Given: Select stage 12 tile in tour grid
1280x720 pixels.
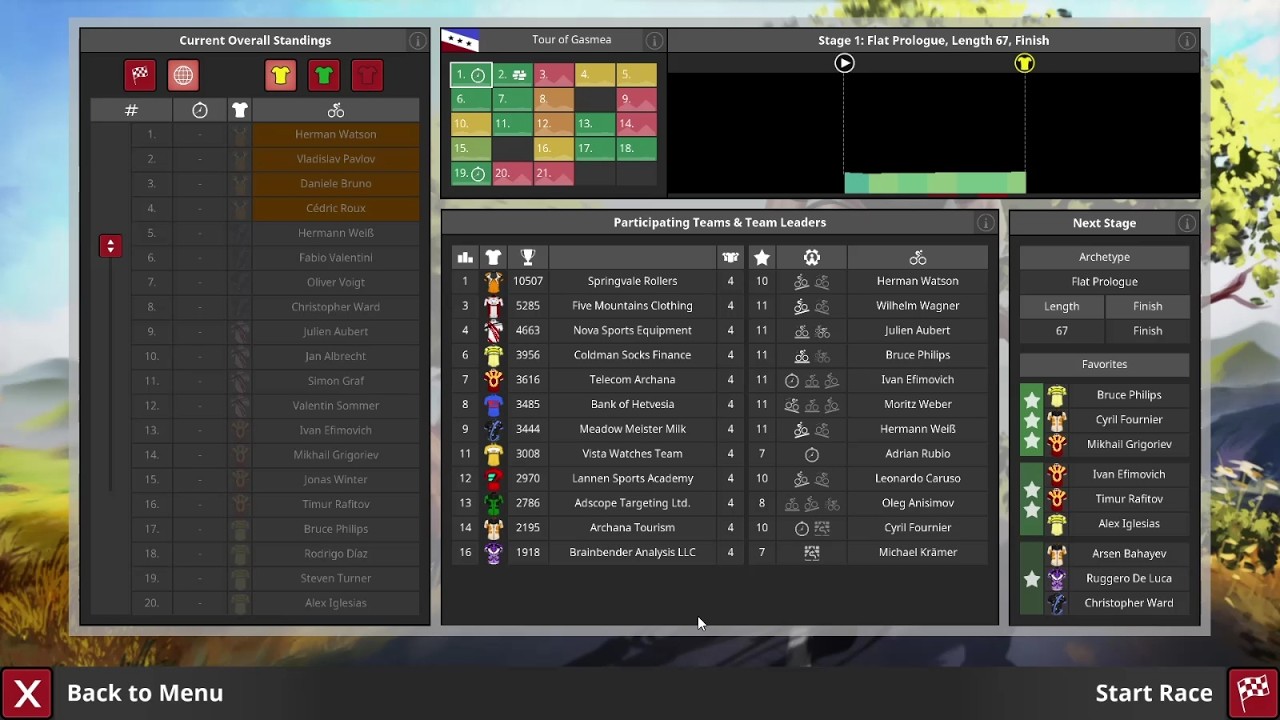Looking at the screenshot, I should click(553, 124).
